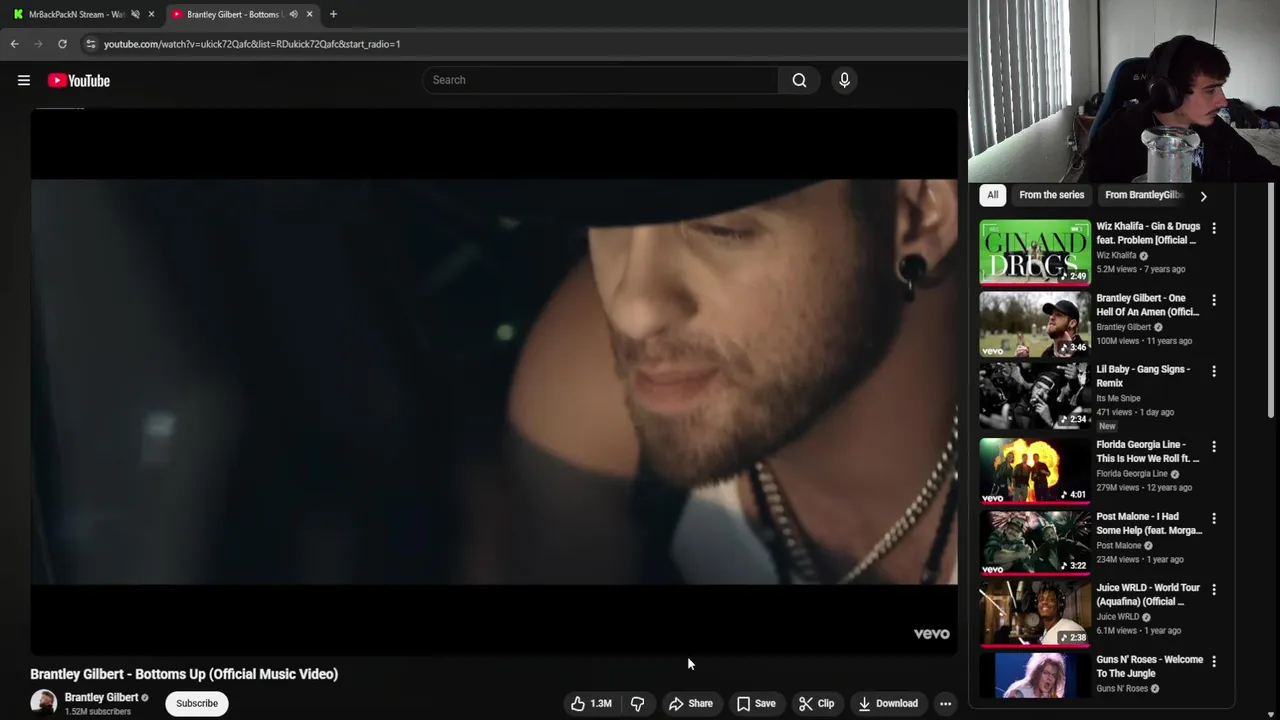Open Florida Georgia Line video title
The image size is (1280, 720).
click(x=1147, y=451)
